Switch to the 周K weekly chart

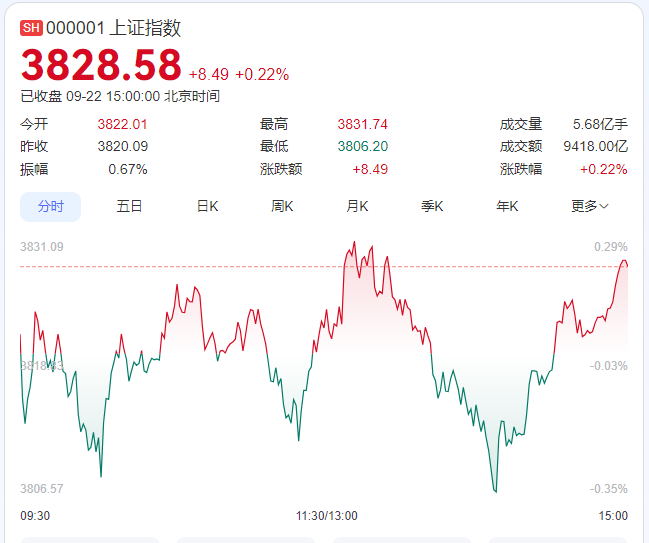pos(282,206)
